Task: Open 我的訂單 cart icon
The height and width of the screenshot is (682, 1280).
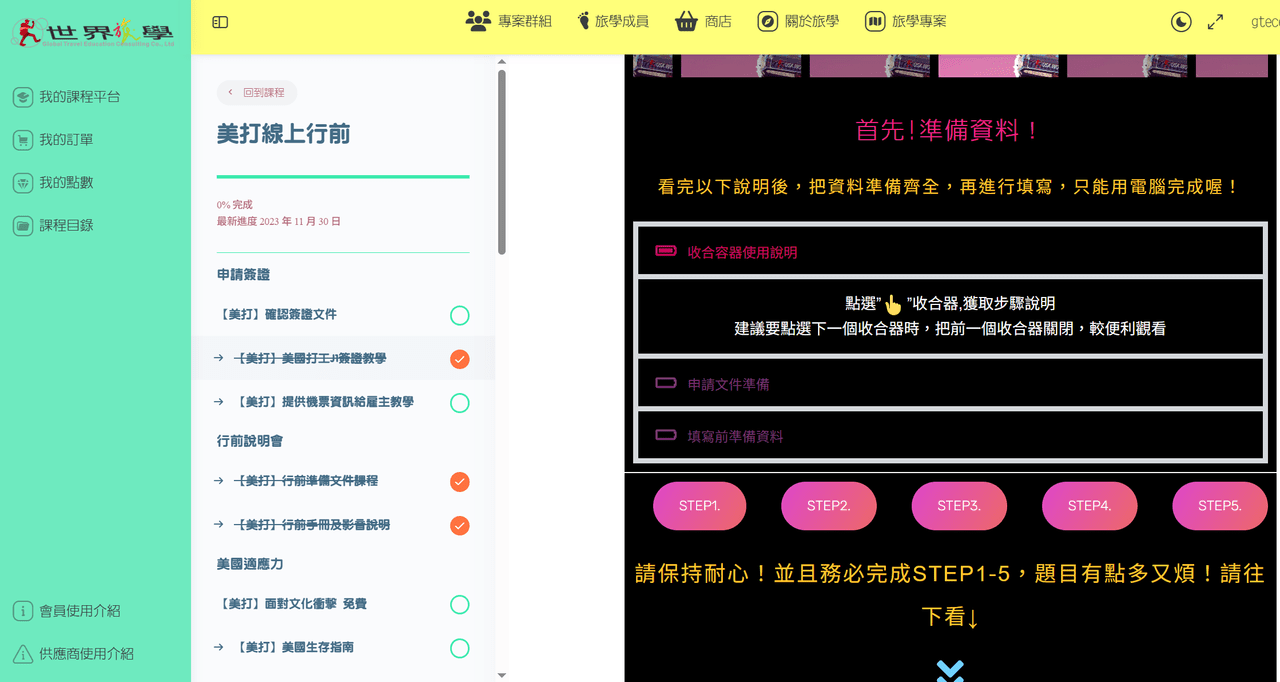Action: point(22,140)
